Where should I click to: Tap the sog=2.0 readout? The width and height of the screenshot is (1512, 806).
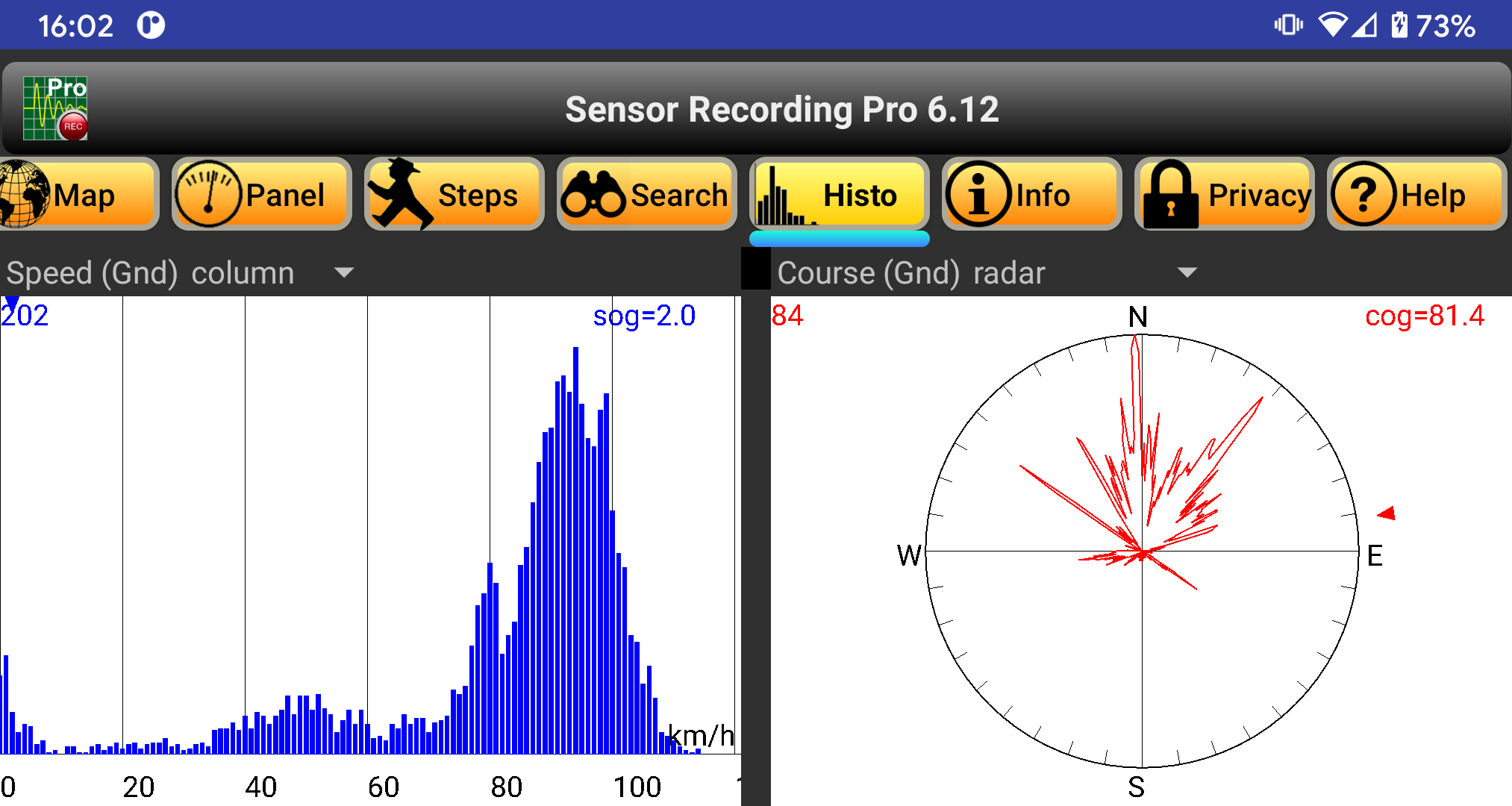[x=644, y=316]
